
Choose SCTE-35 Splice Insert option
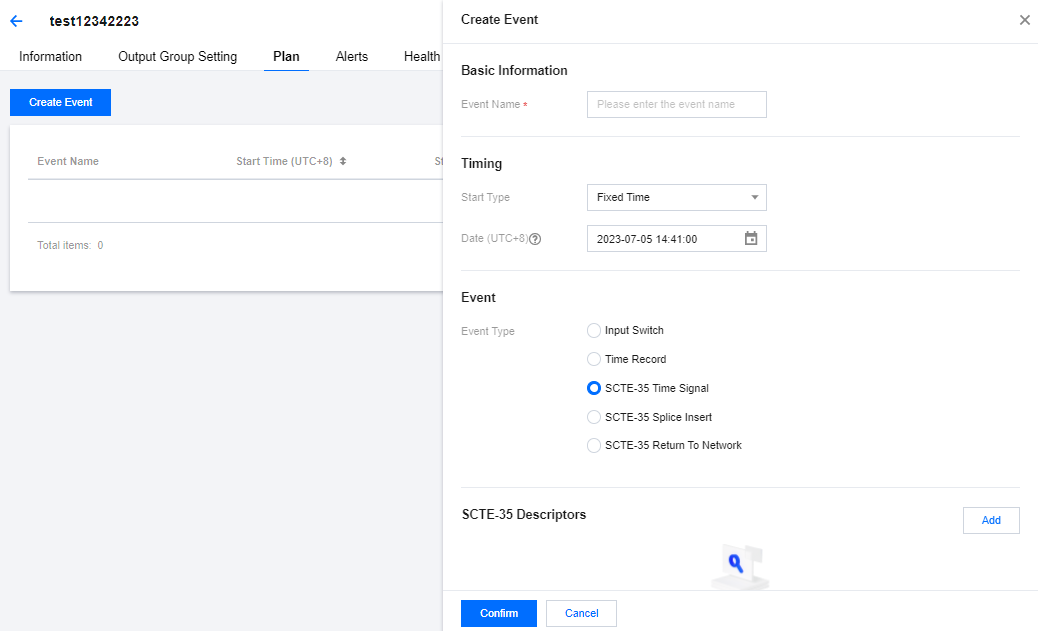[x=594, y=417]
